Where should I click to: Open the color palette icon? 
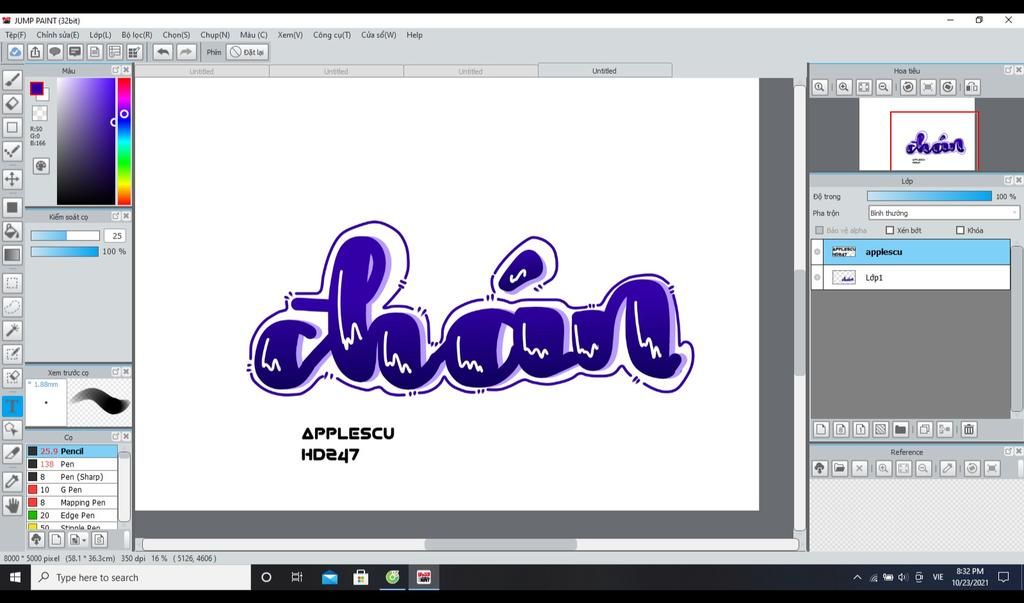pos(41,166)
